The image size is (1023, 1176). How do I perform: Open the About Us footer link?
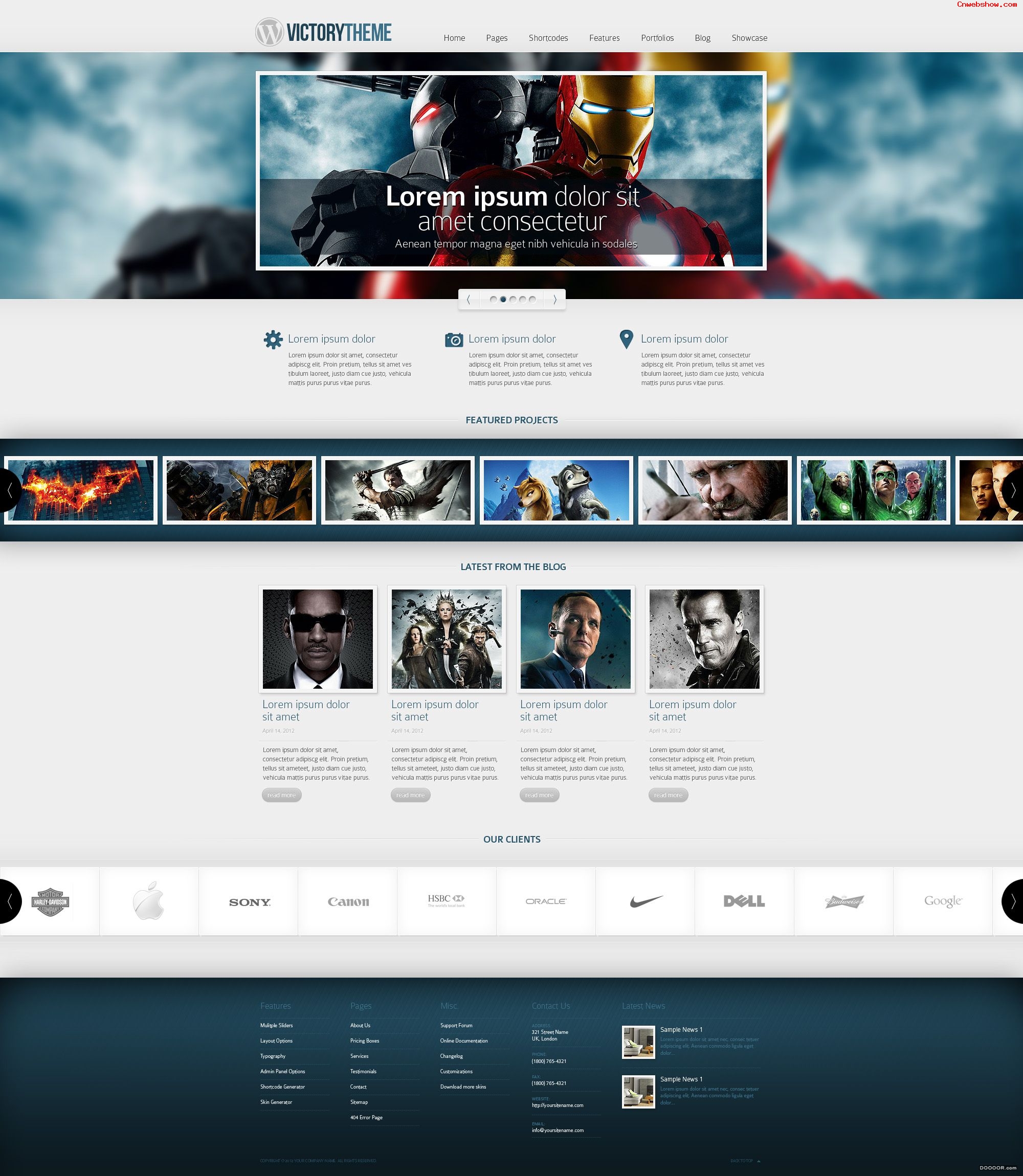point(360,1025)
